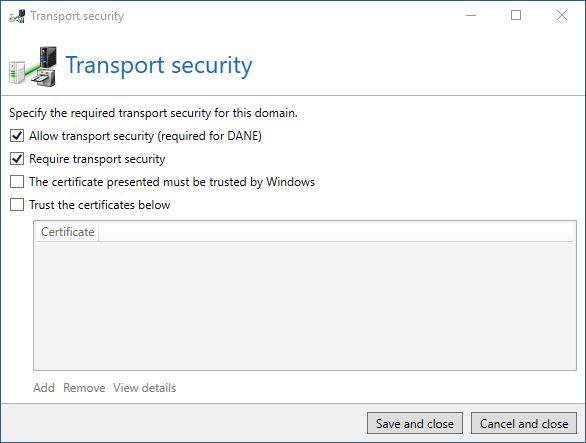Image resolution: width=586 pixels, height=443 pixels.
Task: Click the 'Specify the required transport security' description
Action: pos(153,113)
